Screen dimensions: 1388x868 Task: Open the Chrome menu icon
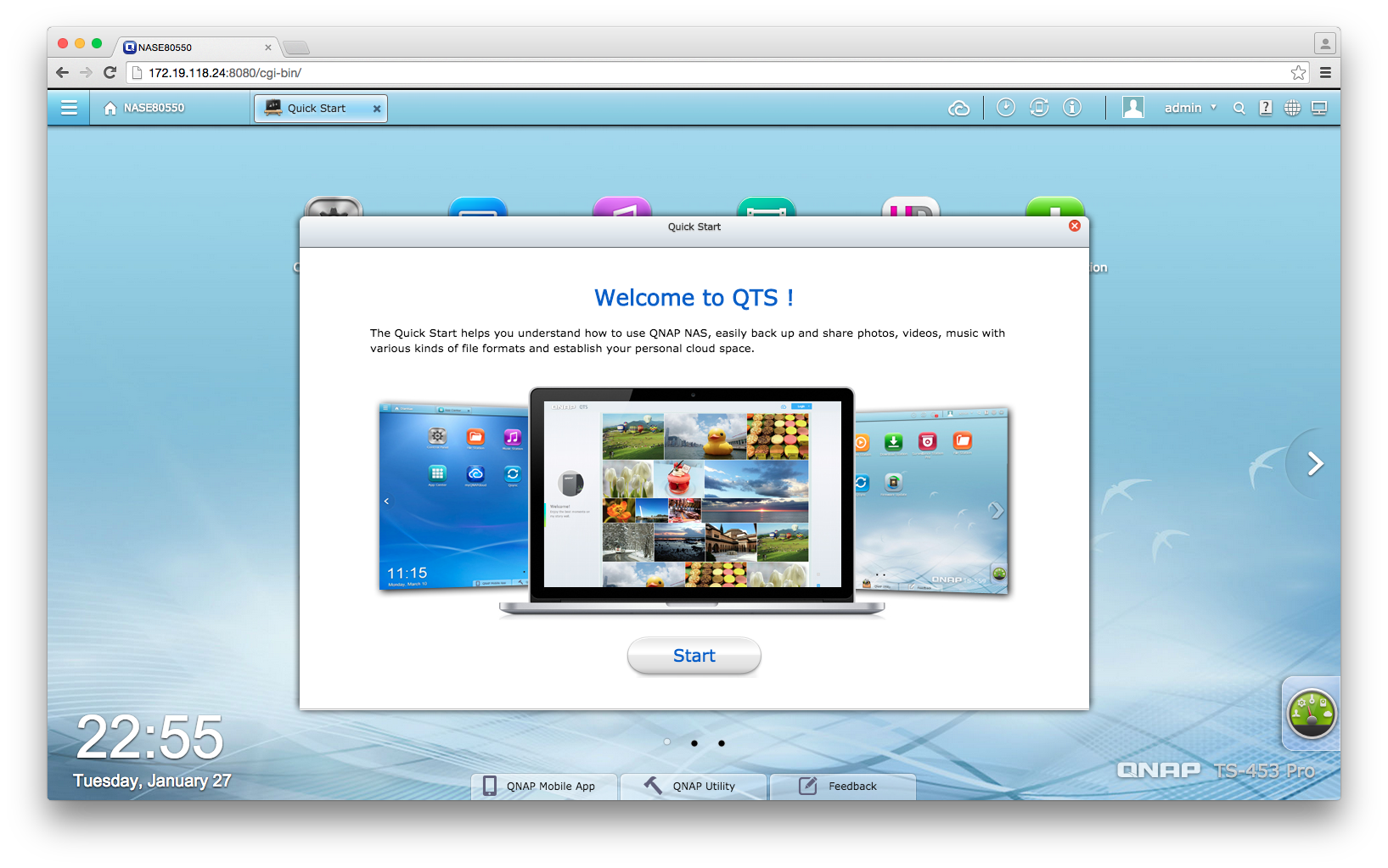point(1325,73)
